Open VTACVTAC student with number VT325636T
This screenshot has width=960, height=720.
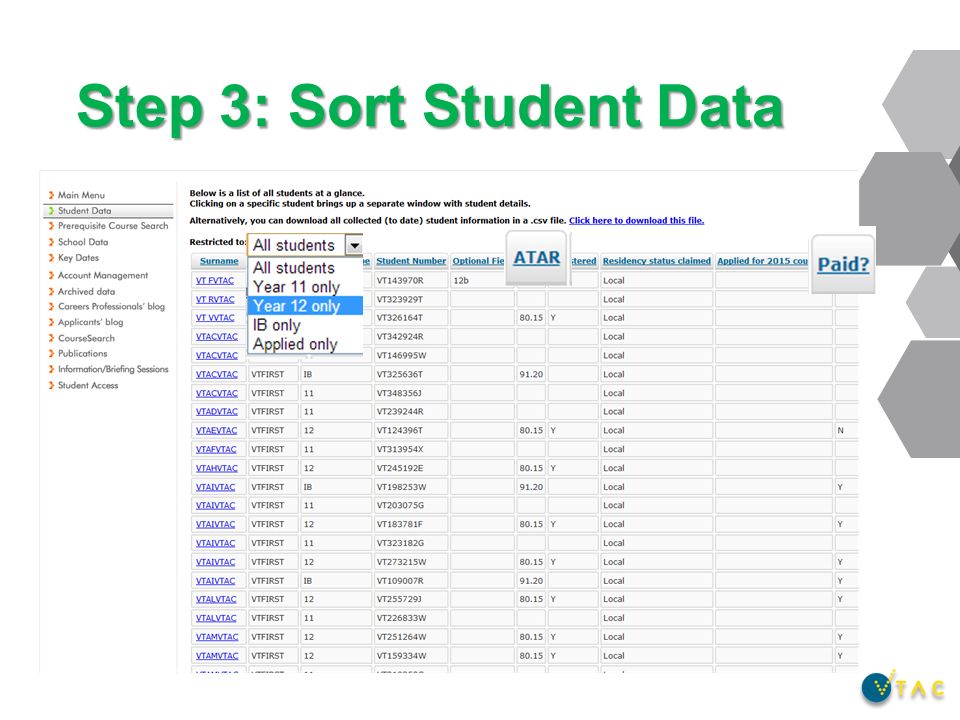point(216,374)
